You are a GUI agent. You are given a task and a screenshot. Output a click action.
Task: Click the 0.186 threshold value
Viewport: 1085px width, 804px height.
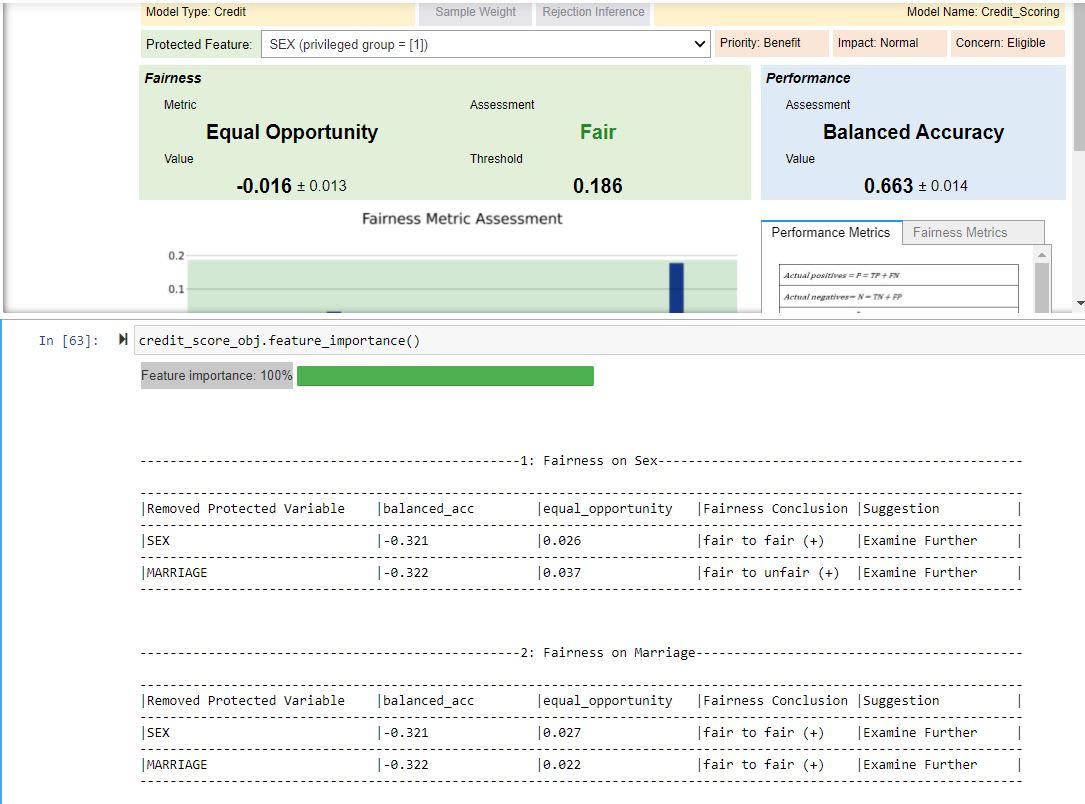pyautogui.click(x=598, y=185)
